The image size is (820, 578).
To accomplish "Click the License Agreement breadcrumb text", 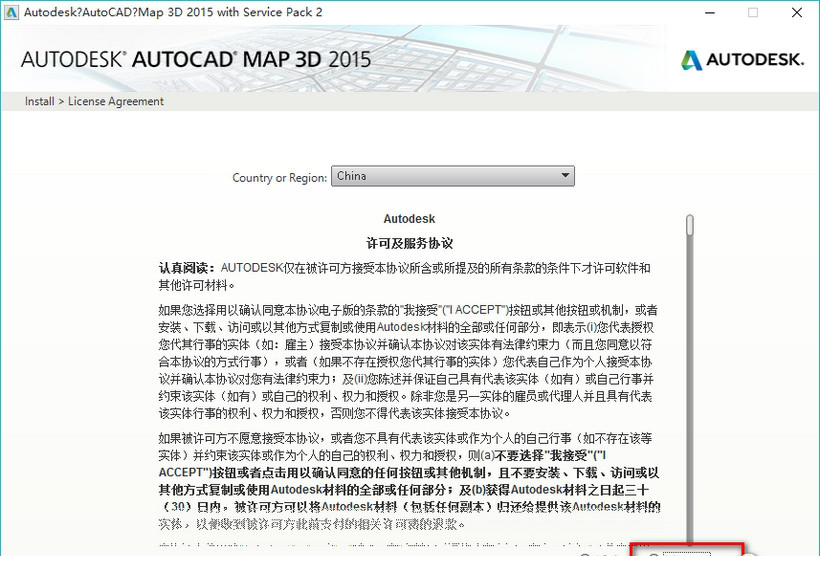I will (x=116, y=101).
